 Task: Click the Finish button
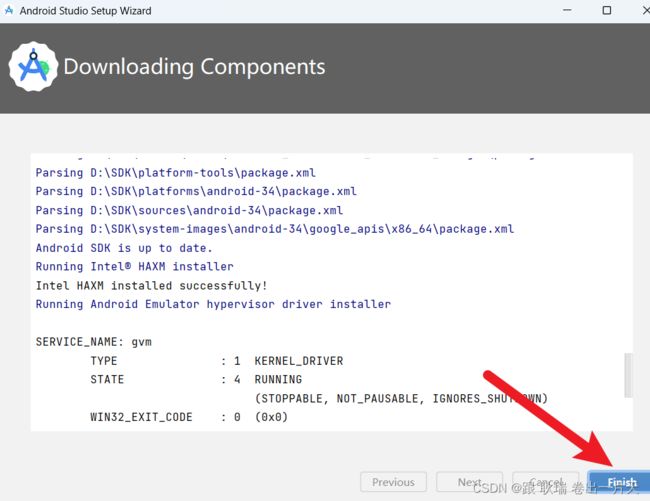619,482
